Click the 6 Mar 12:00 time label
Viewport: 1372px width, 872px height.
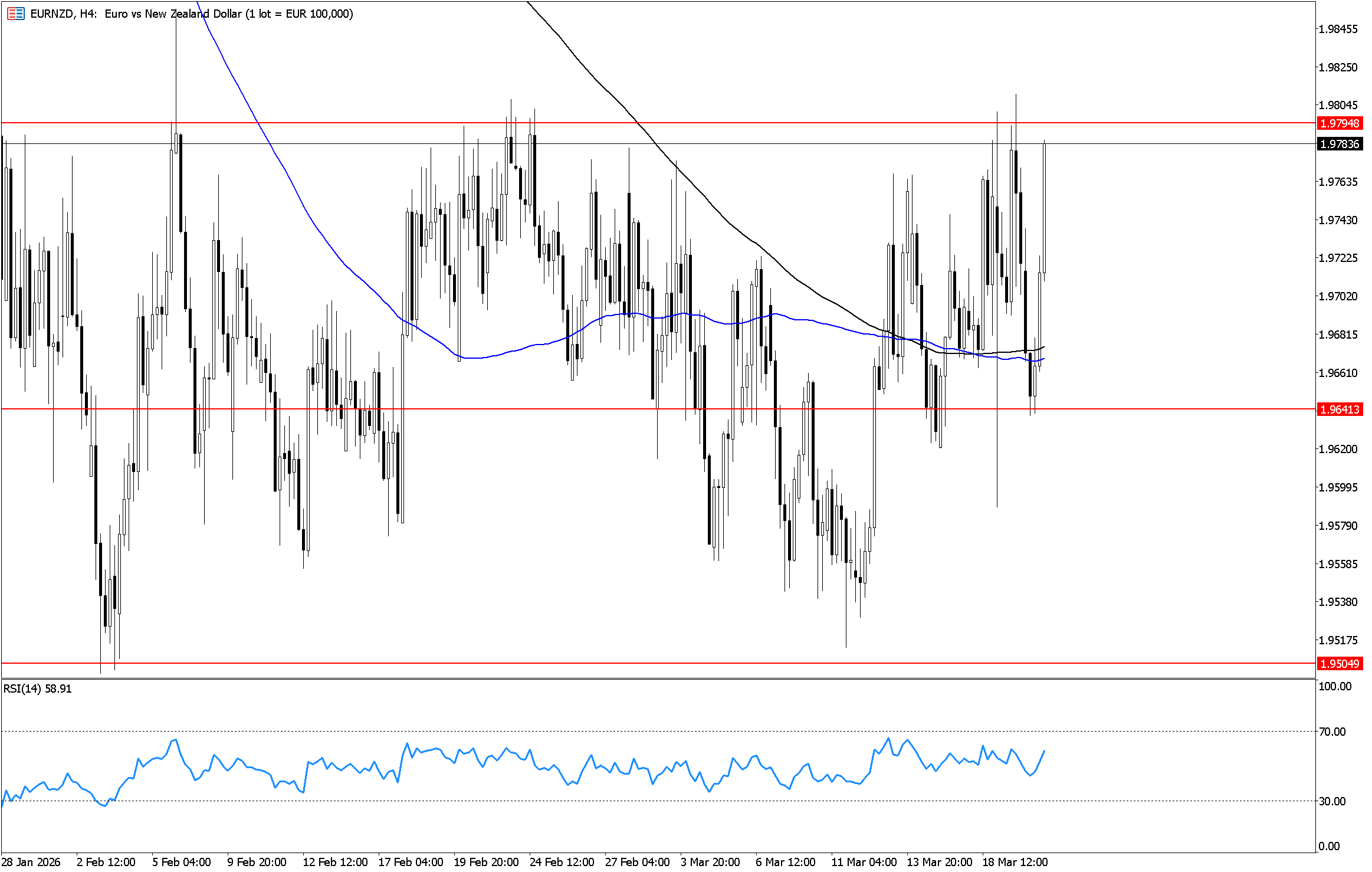coord(785,862)
